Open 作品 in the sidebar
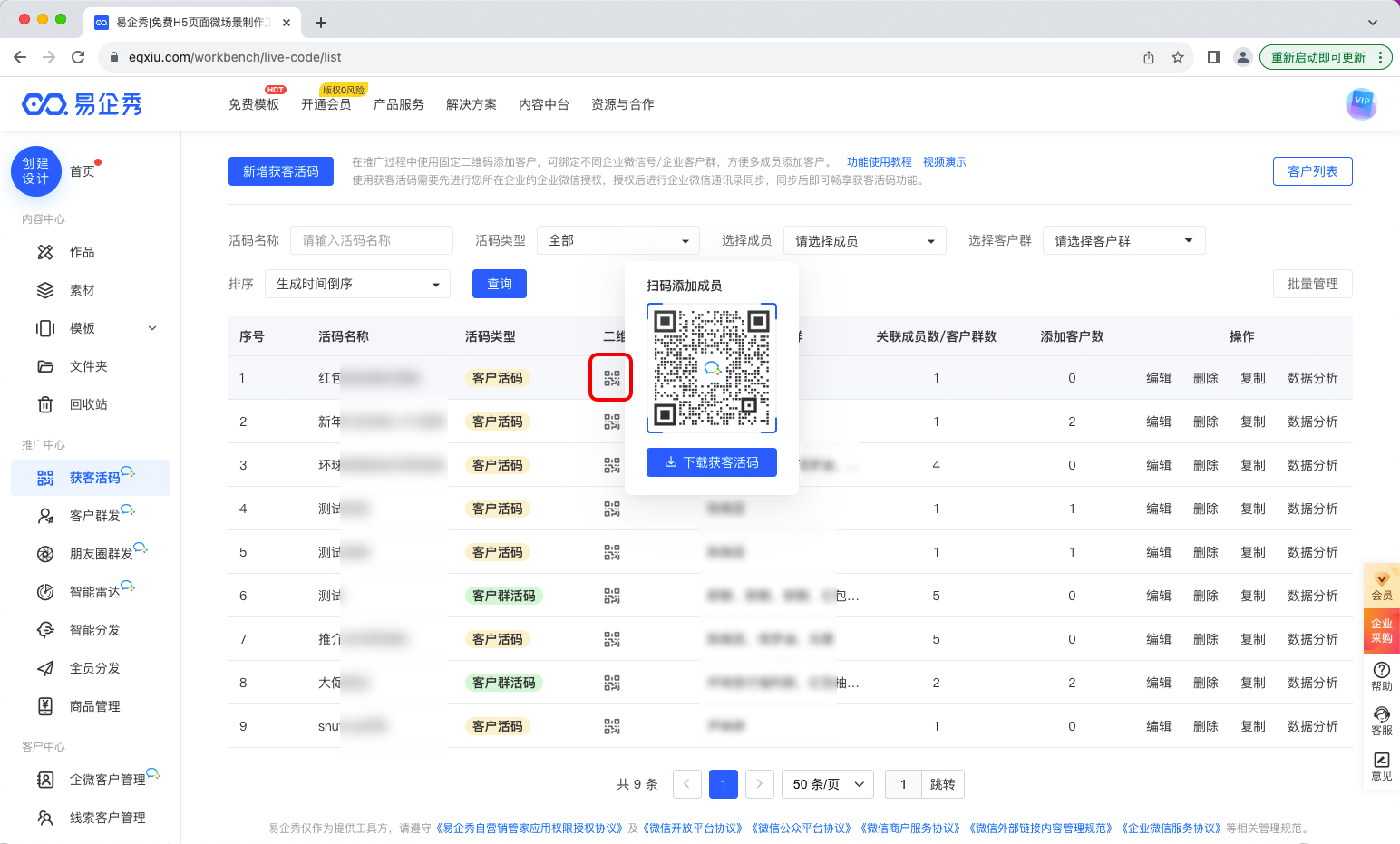This screenshot has width=1400, height=844. pyautogui.click(x=82, y=252)
